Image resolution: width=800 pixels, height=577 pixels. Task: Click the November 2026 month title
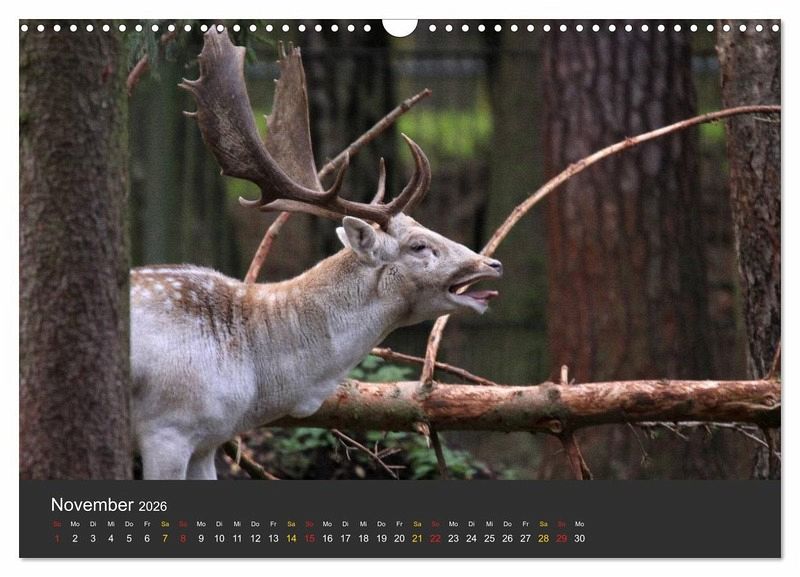point(108,505)
